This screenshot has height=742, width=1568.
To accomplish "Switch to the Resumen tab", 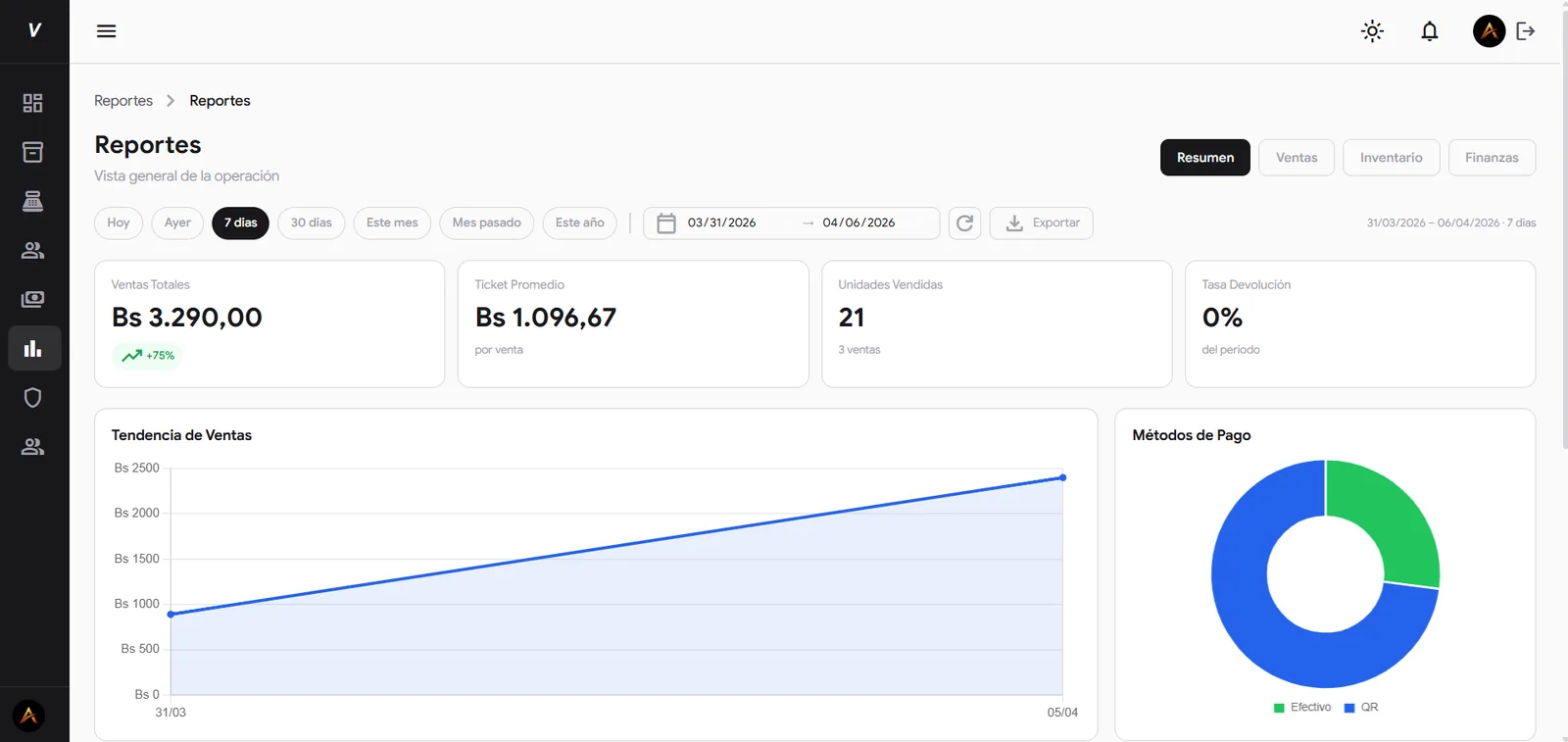I will pos(1204,158).
